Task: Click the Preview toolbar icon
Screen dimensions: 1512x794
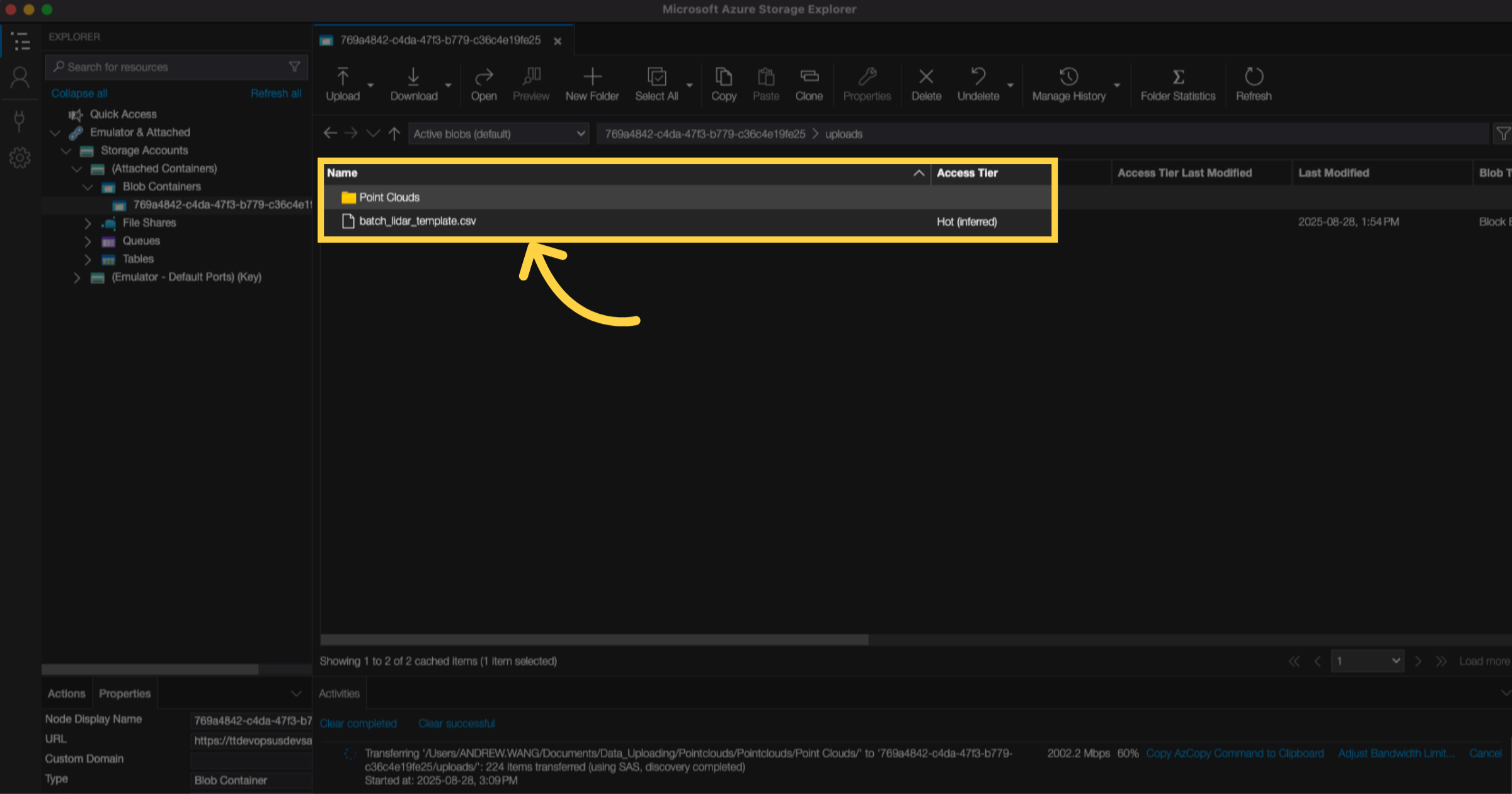Action: click(x=531, y=84)
